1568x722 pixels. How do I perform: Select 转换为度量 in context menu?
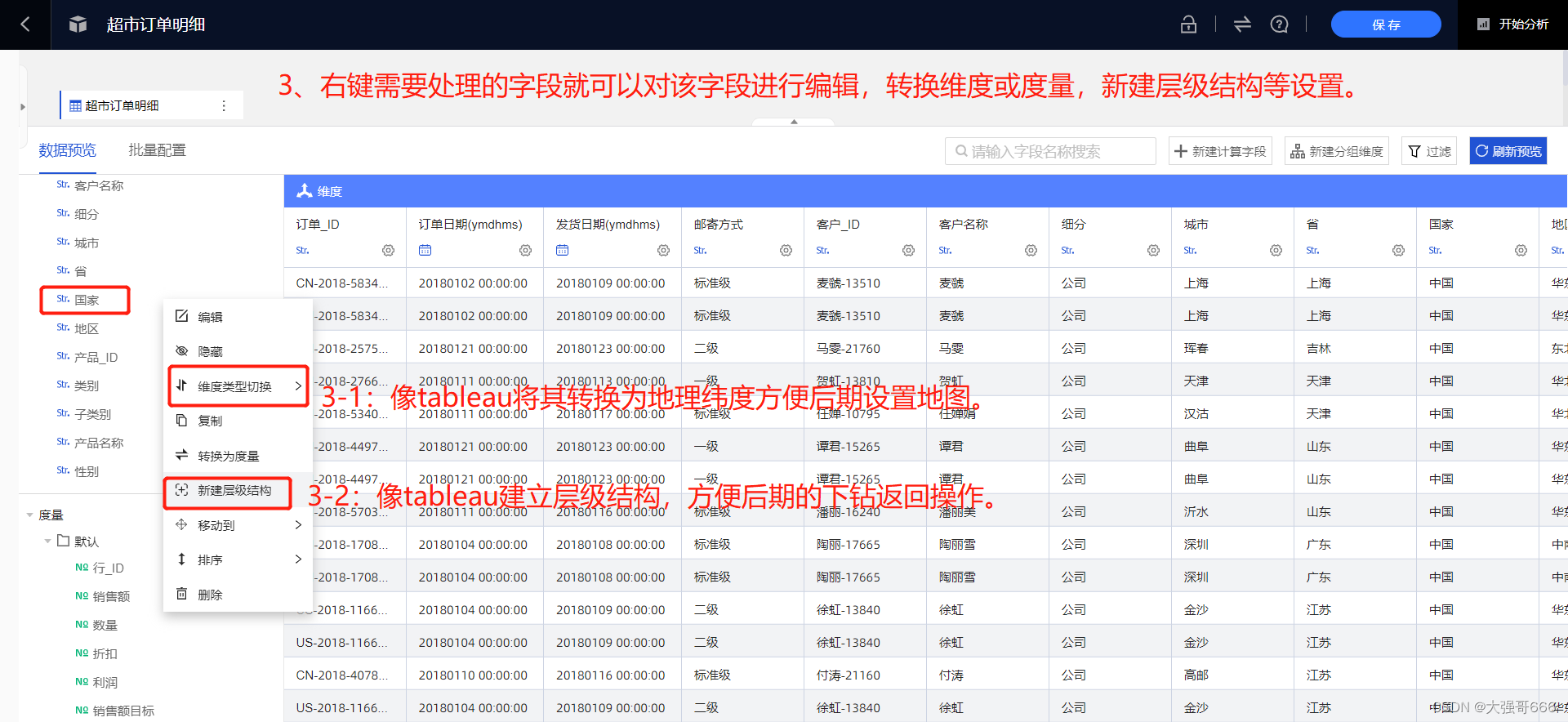point(238,456)
